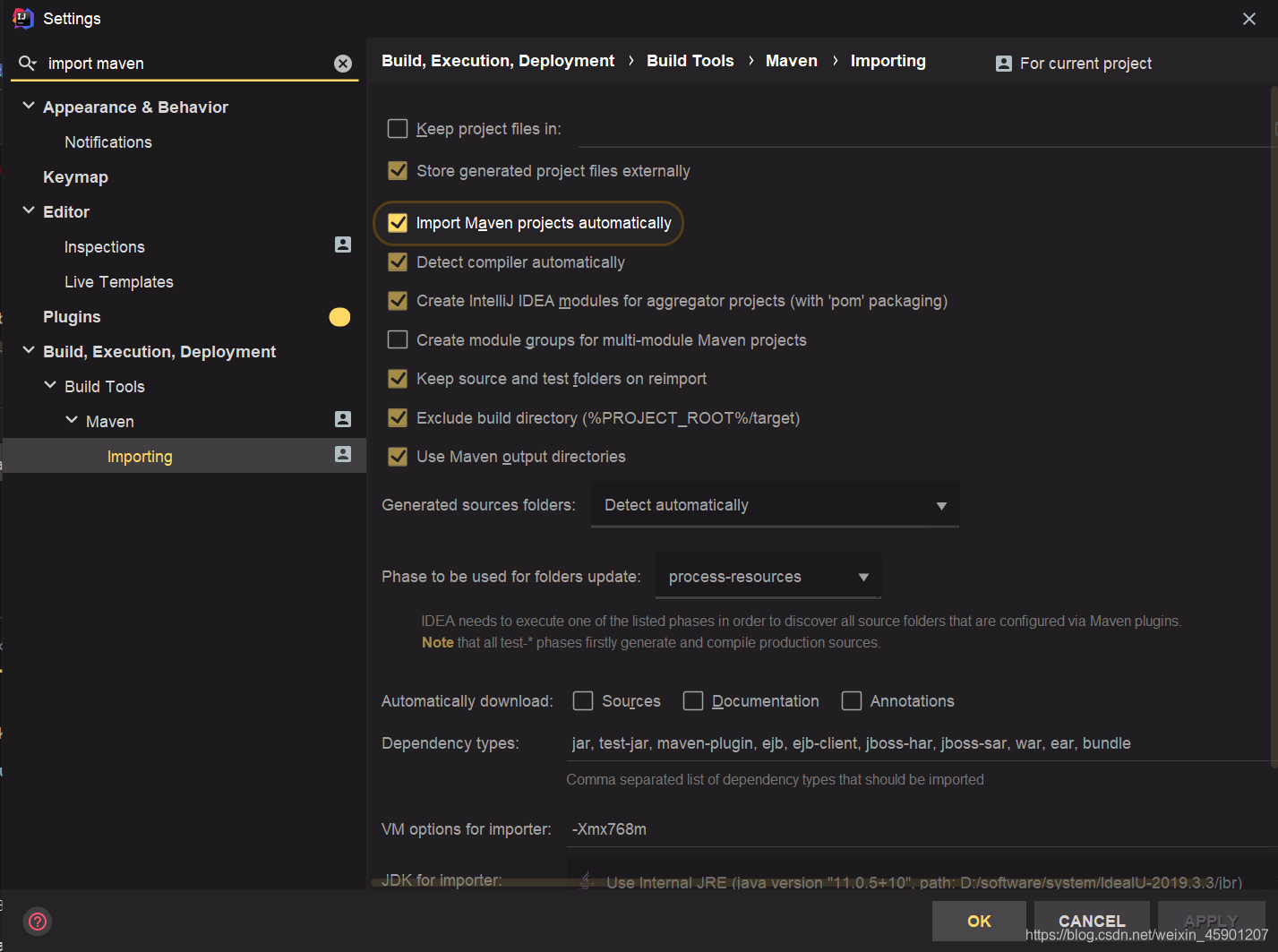Click project-level icon beside Maven
Image resolution: width=1278 pixels, height=952 pixels.
343,419
